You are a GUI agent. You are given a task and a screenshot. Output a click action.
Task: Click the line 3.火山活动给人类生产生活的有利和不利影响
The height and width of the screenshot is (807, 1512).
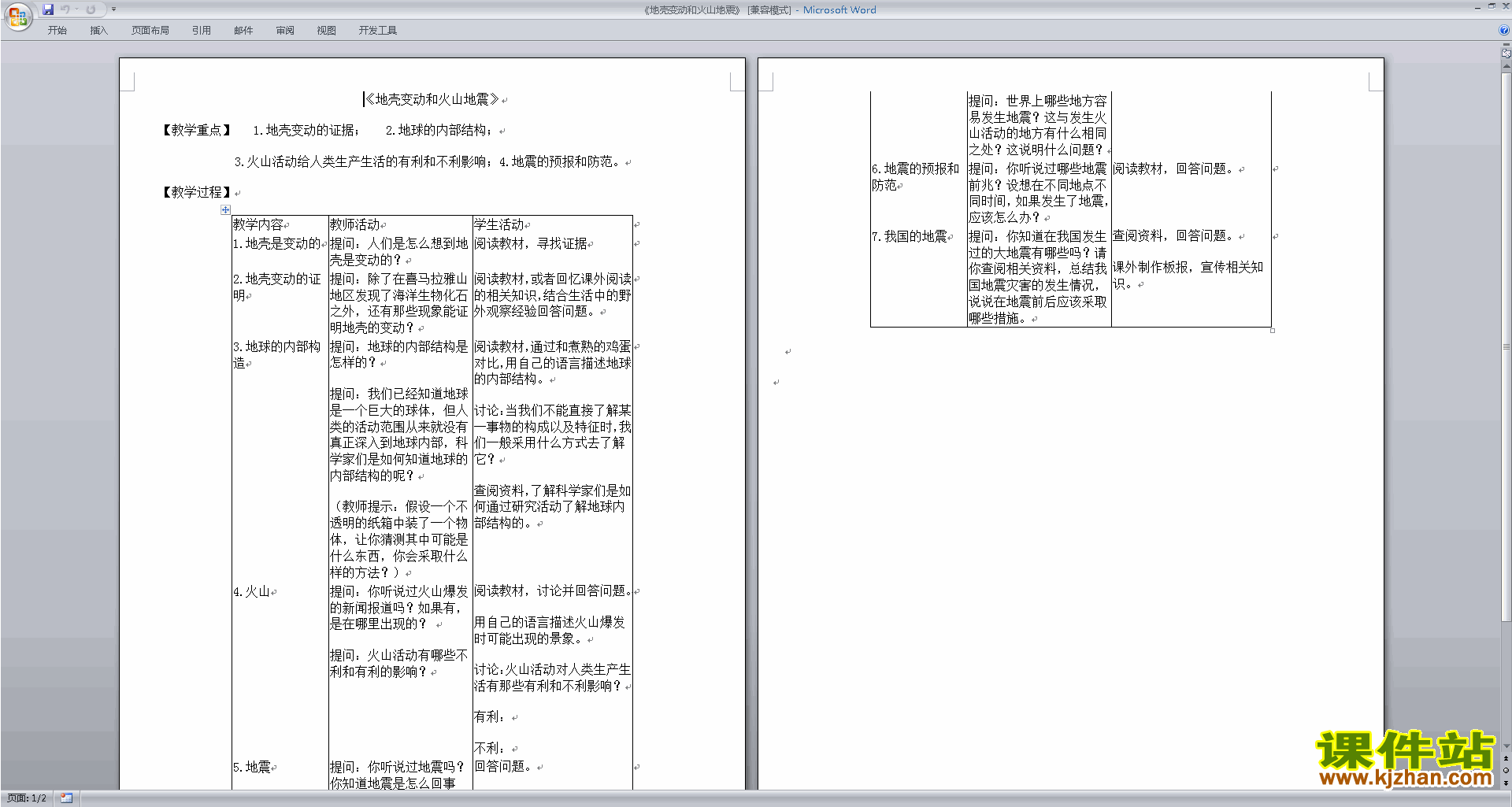pyautogui.click(x=364, y=161)
